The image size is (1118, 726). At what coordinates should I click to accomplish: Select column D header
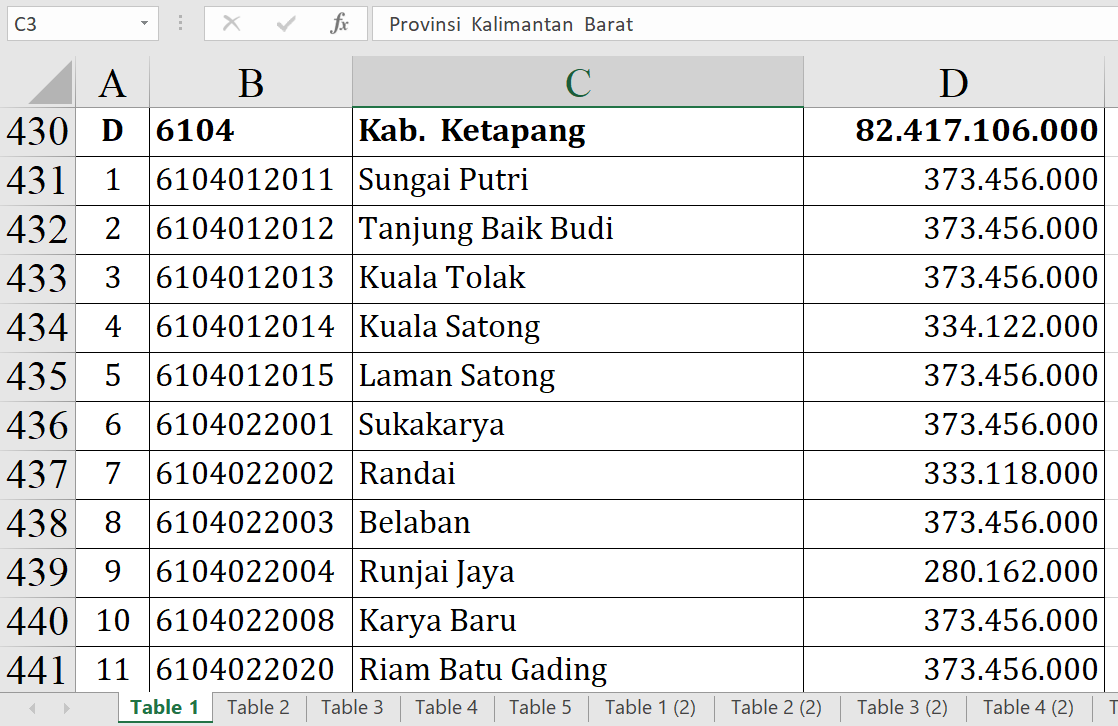953,83
